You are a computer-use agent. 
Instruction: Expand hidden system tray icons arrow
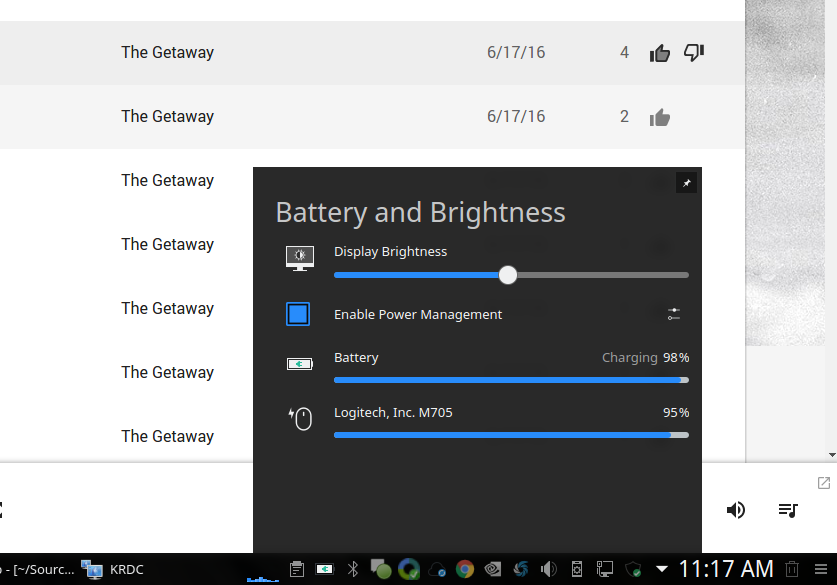662,570
